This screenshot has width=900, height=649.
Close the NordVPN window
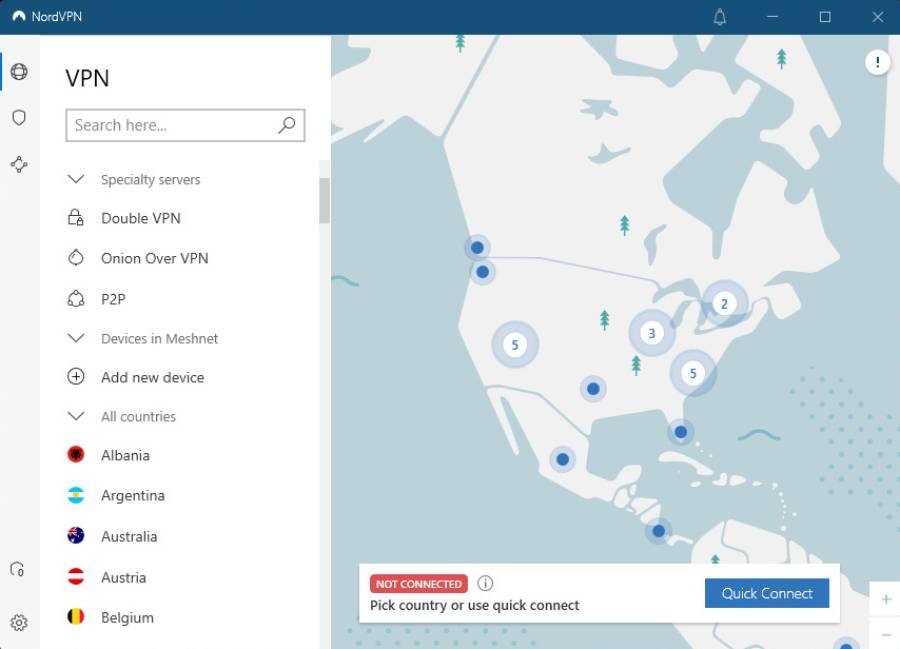coord(878,17)
